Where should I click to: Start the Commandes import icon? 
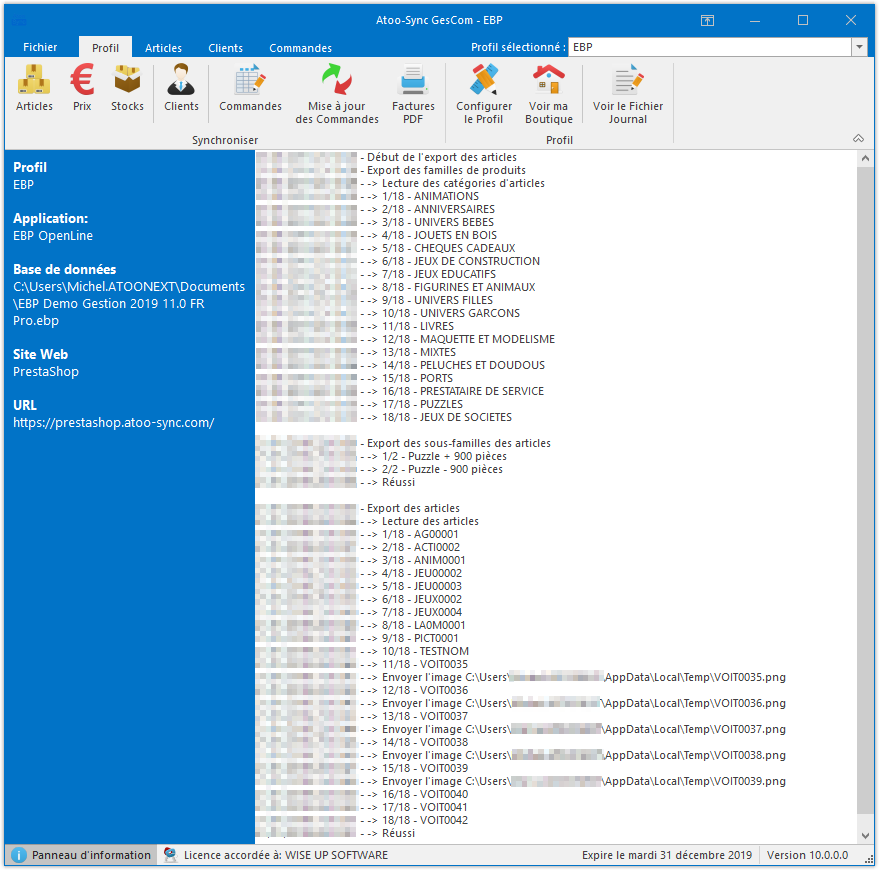coord(250,88)
